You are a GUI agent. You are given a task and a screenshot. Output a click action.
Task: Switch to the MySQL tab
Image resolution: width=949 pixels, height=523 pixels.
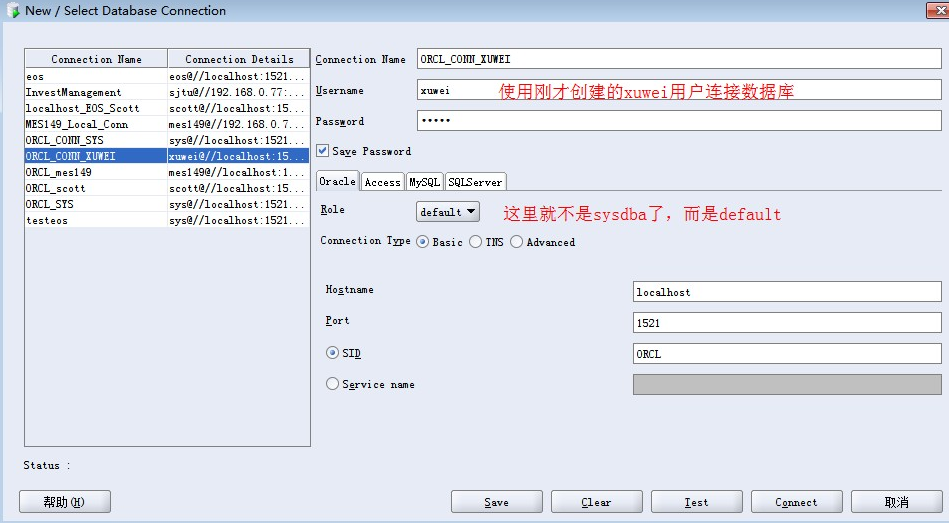click(x=424, y=182)
